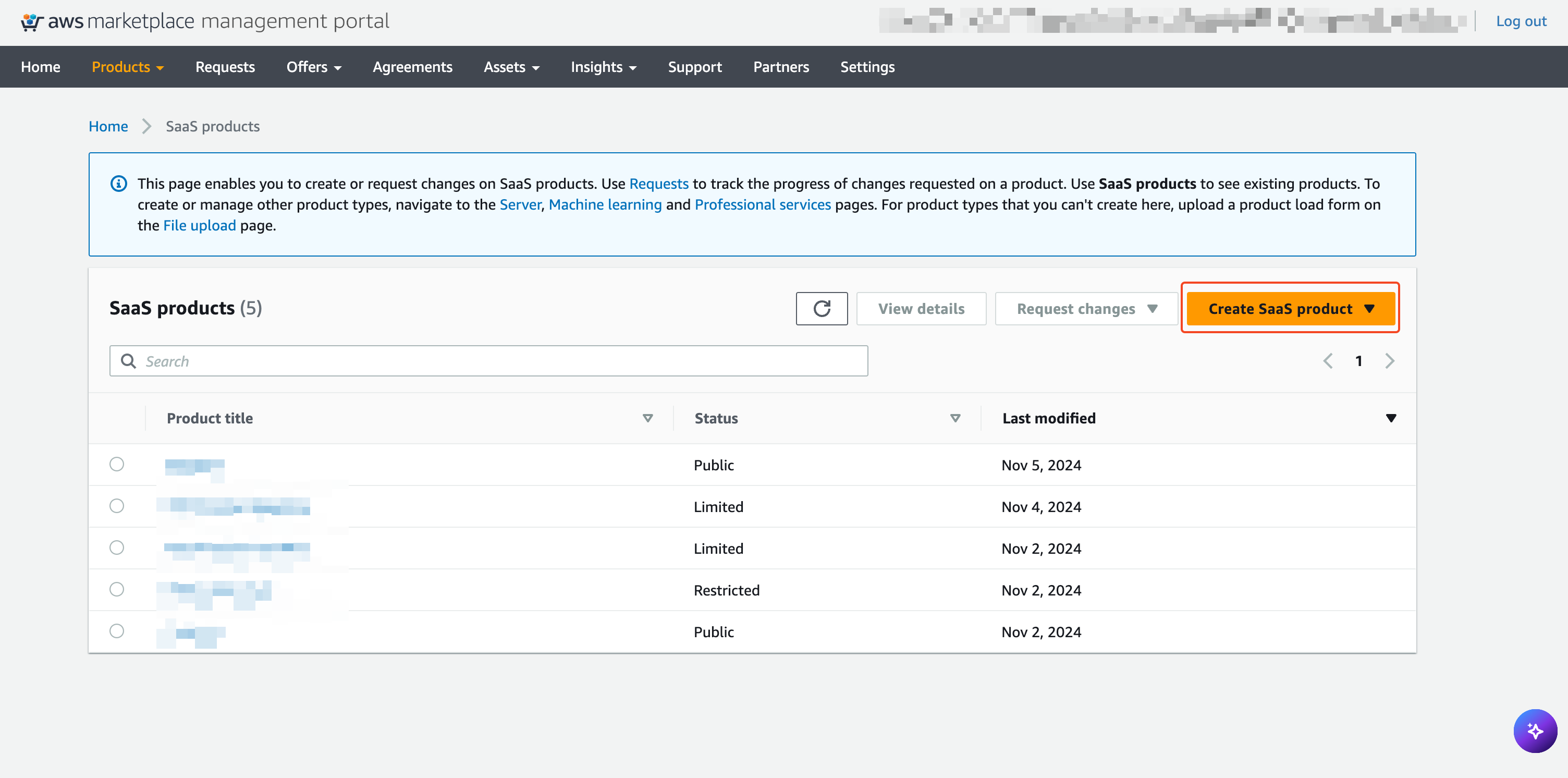Screen dimensions: 1568x778
Task: Click the Status column header text
Action: pyautogui.click(x=716, y=418)
